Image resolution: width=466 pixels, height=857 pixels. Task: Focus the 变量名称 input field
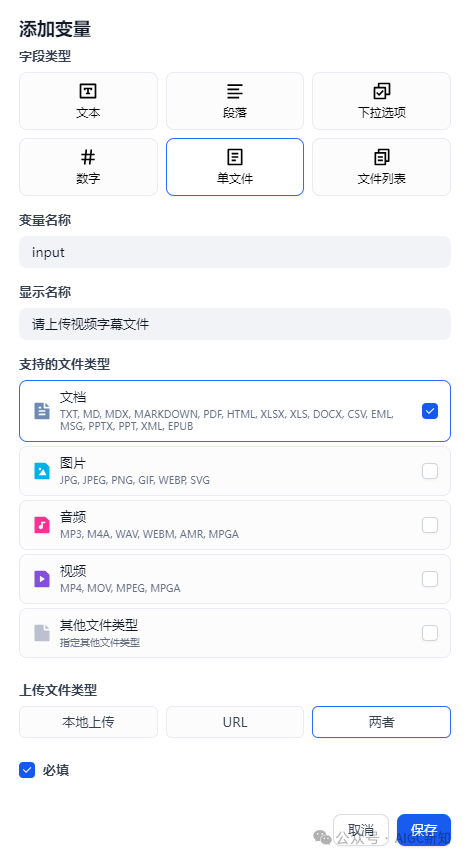235,252
